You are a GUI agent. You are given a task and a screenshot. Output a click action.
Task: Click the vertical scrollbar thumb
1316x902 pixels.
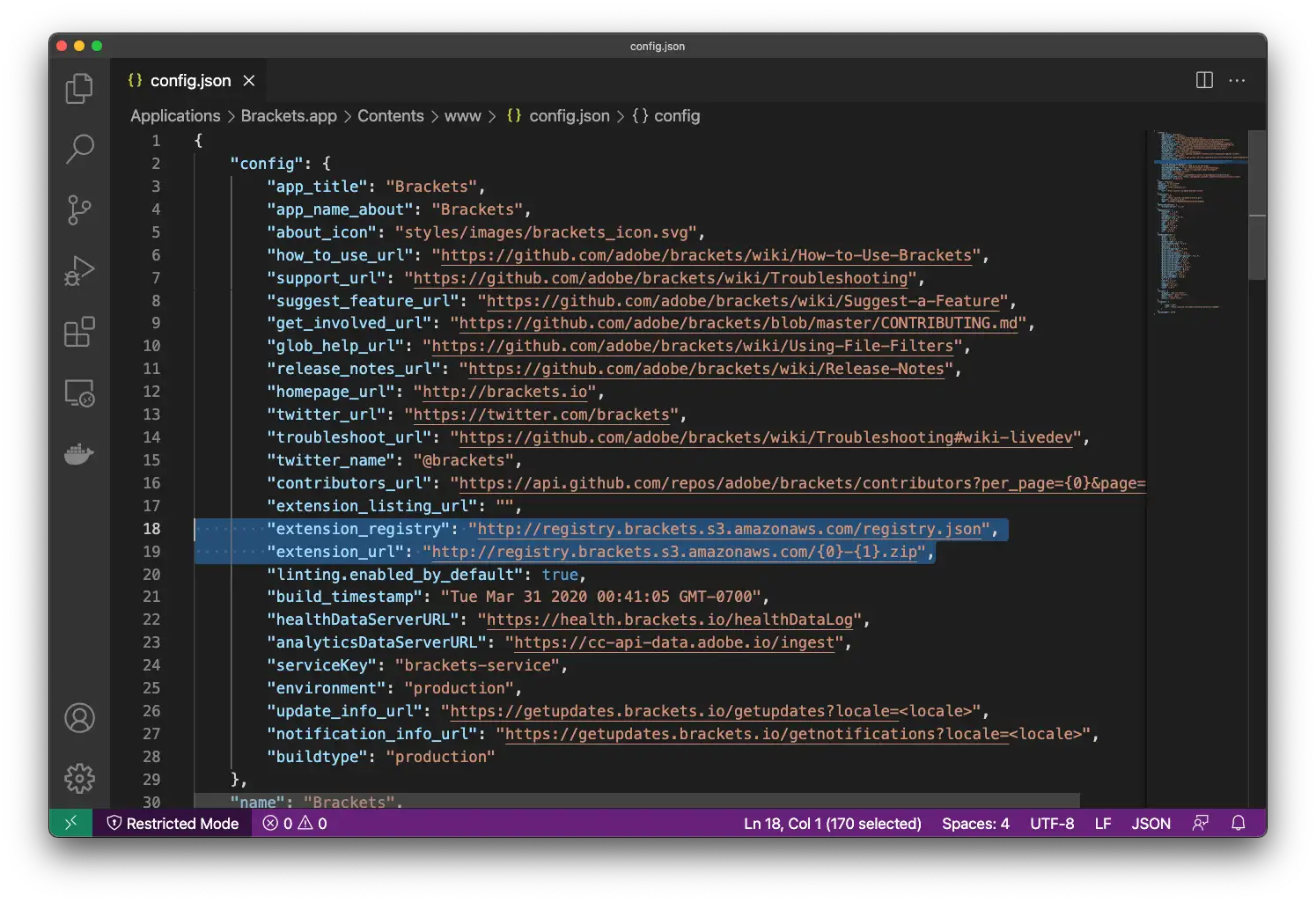click(x=1257, y=204)
